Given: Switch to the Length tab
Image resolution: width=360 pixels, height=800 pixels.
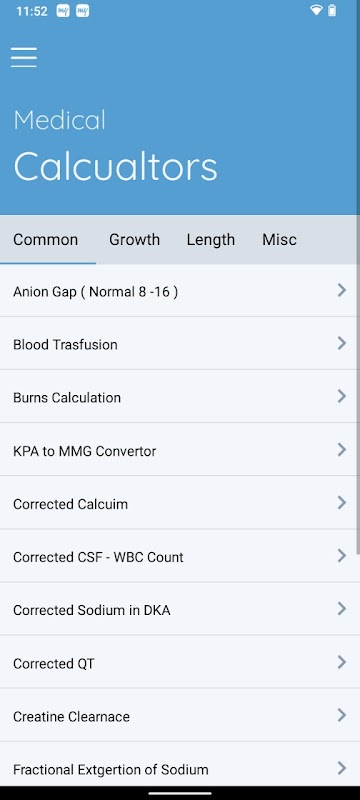Looking at the screenshot, I should 211,240.
